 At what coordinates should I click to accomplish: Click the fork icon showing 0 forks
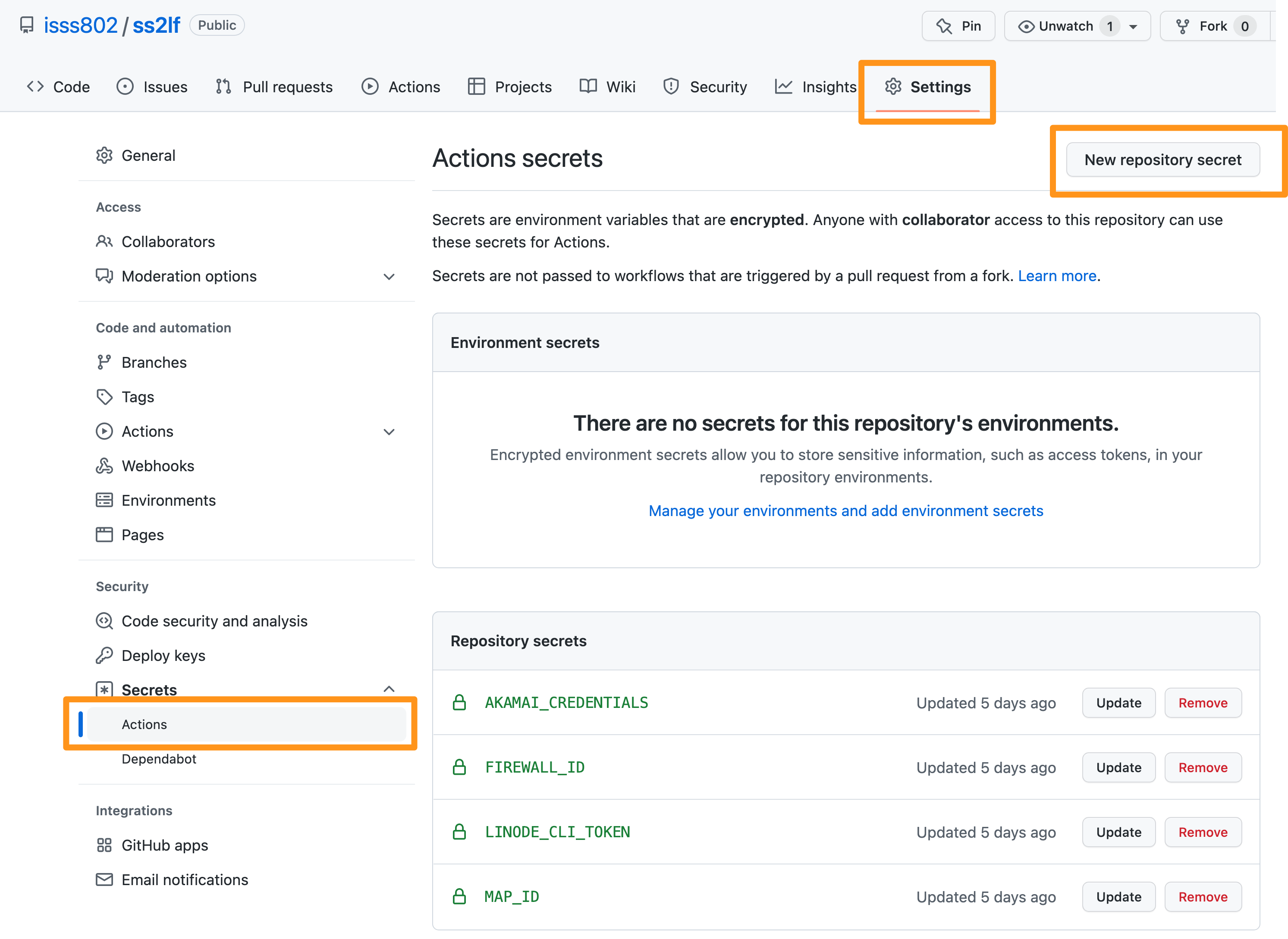click(1183, 25)
